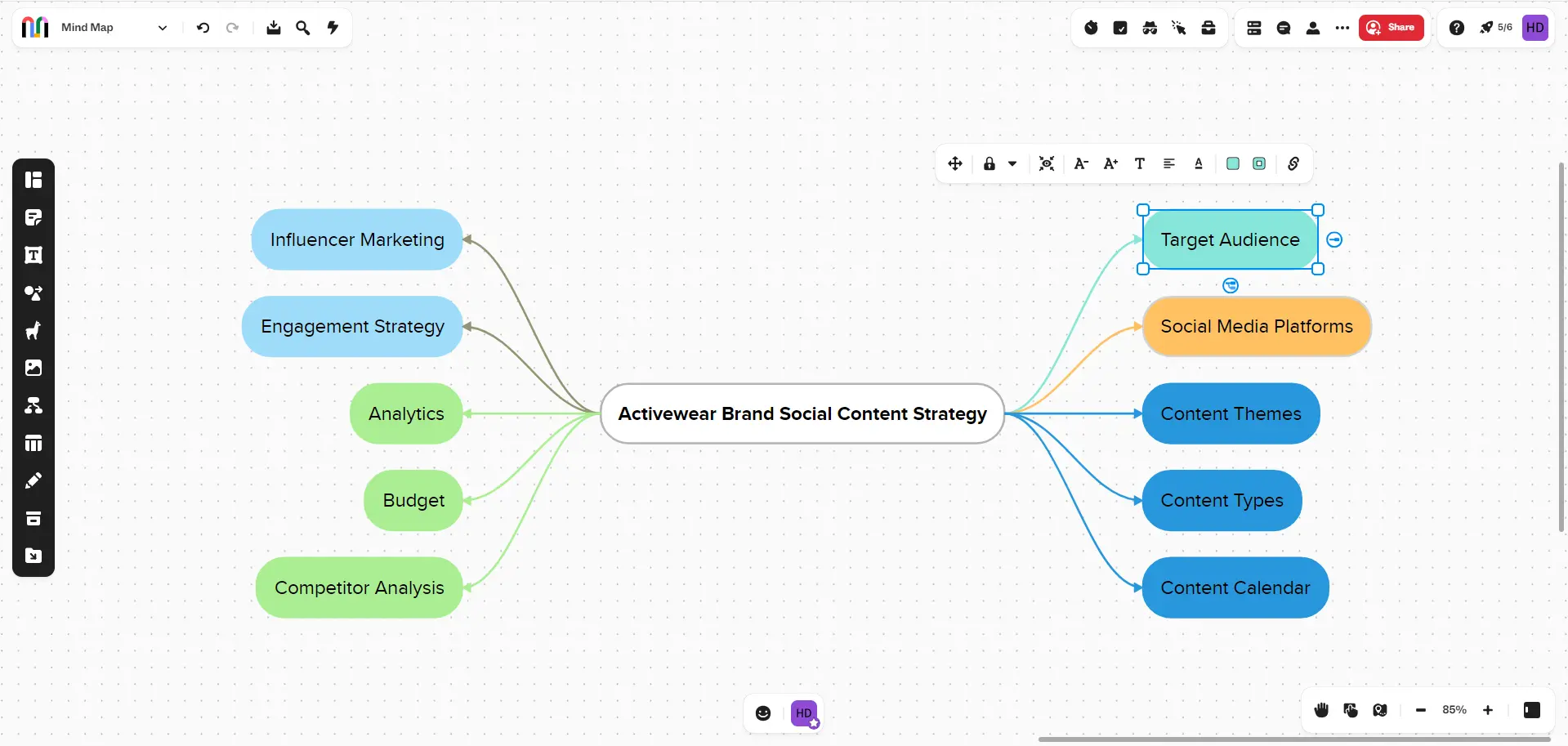Decrease font size with A- button
1568x746 pixels.
pos(1081,163)
